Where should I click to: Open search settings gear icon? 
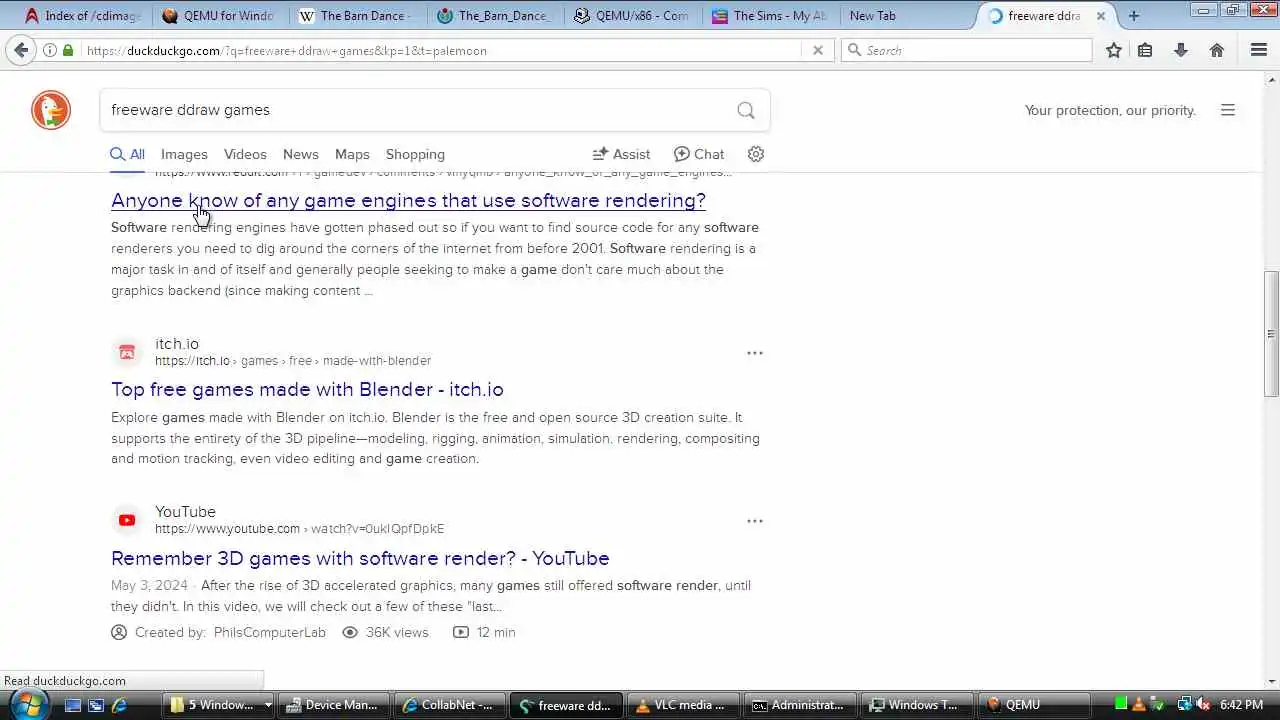tap(756, 154)
